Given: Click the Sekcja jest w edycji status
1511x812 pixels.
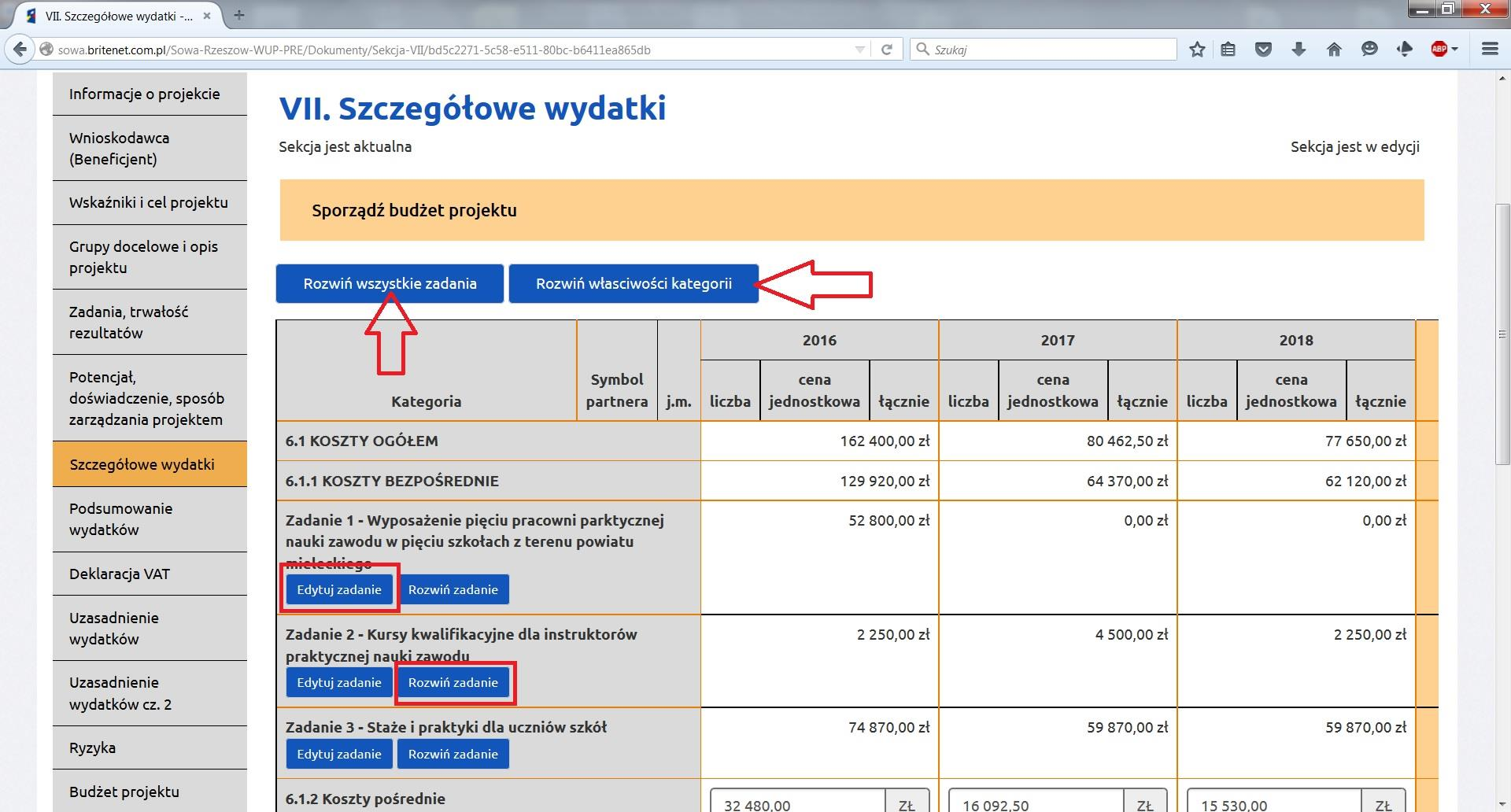Looking at the screenshot, I should pos(1354,146).
